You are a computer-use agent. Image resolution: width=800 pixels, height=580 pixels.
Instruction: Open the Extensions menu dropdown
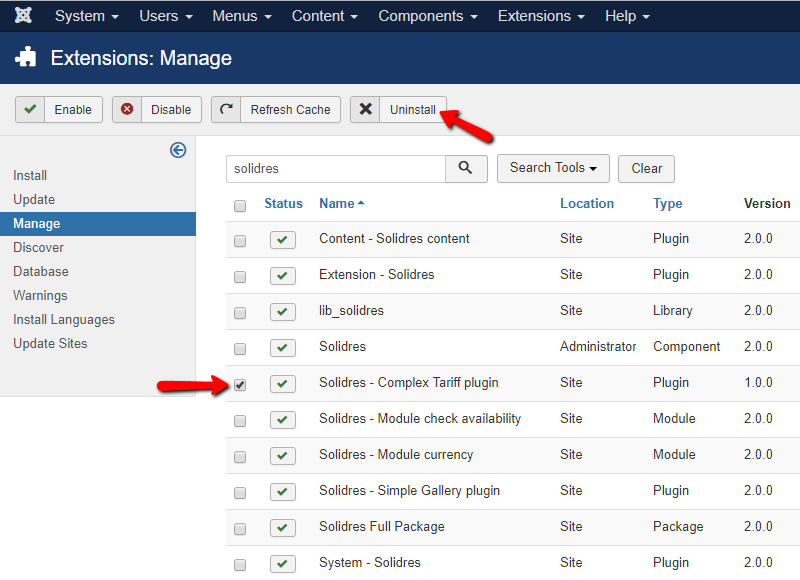coord(541,16)
